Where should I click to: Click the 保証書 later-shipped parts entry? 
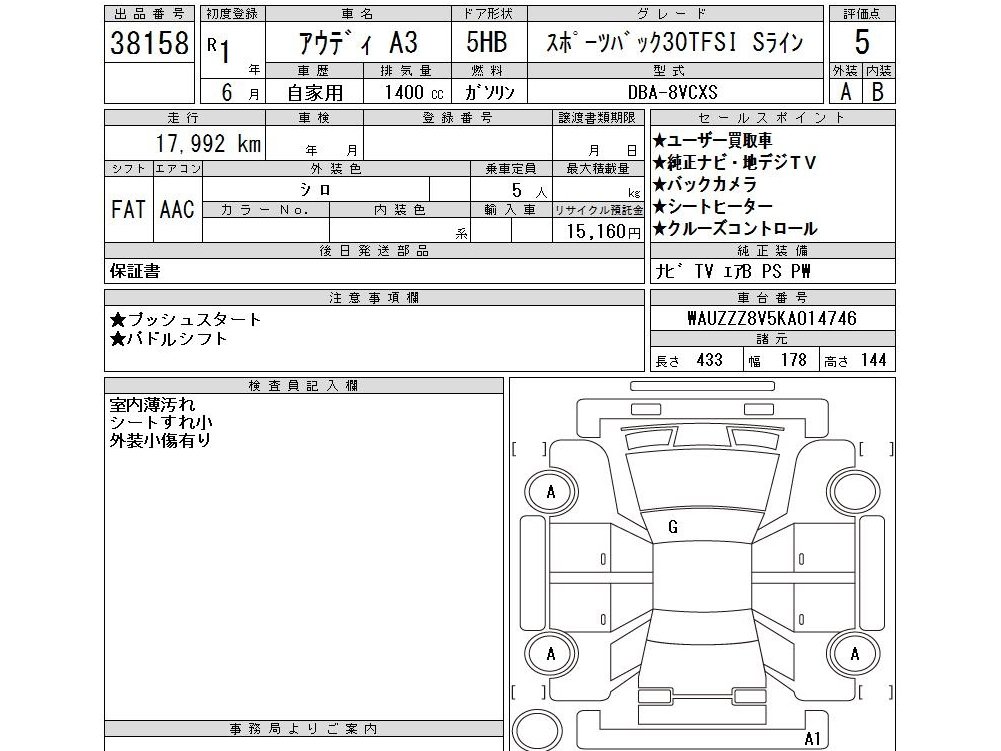(x=135, y=271)
